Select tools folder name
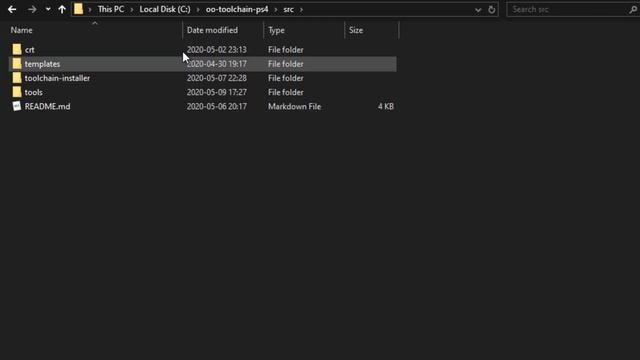The height and width of the screenshot is (360, 640). (x=33, y=92)
